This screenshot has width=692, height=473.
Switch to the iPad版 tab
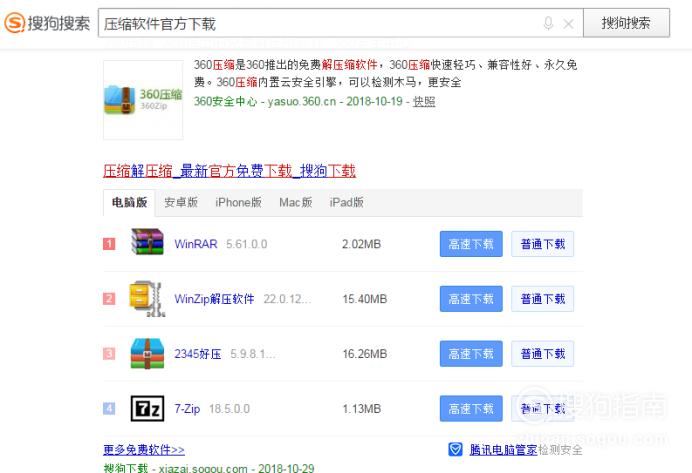[x=346, y=203]
